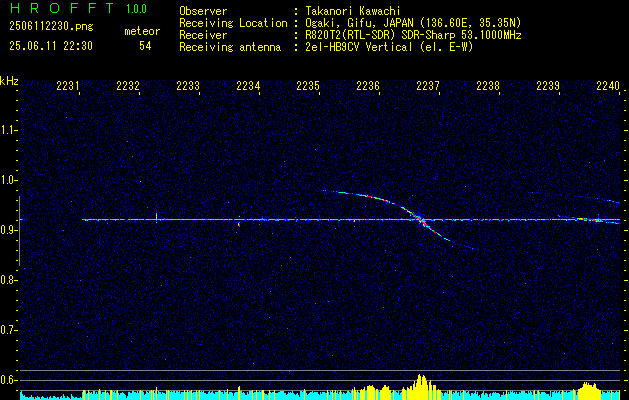Image resolution: width=629 pixels, height=400 pixels.
Task: Click the Observer label
Action: click(203, 11)
